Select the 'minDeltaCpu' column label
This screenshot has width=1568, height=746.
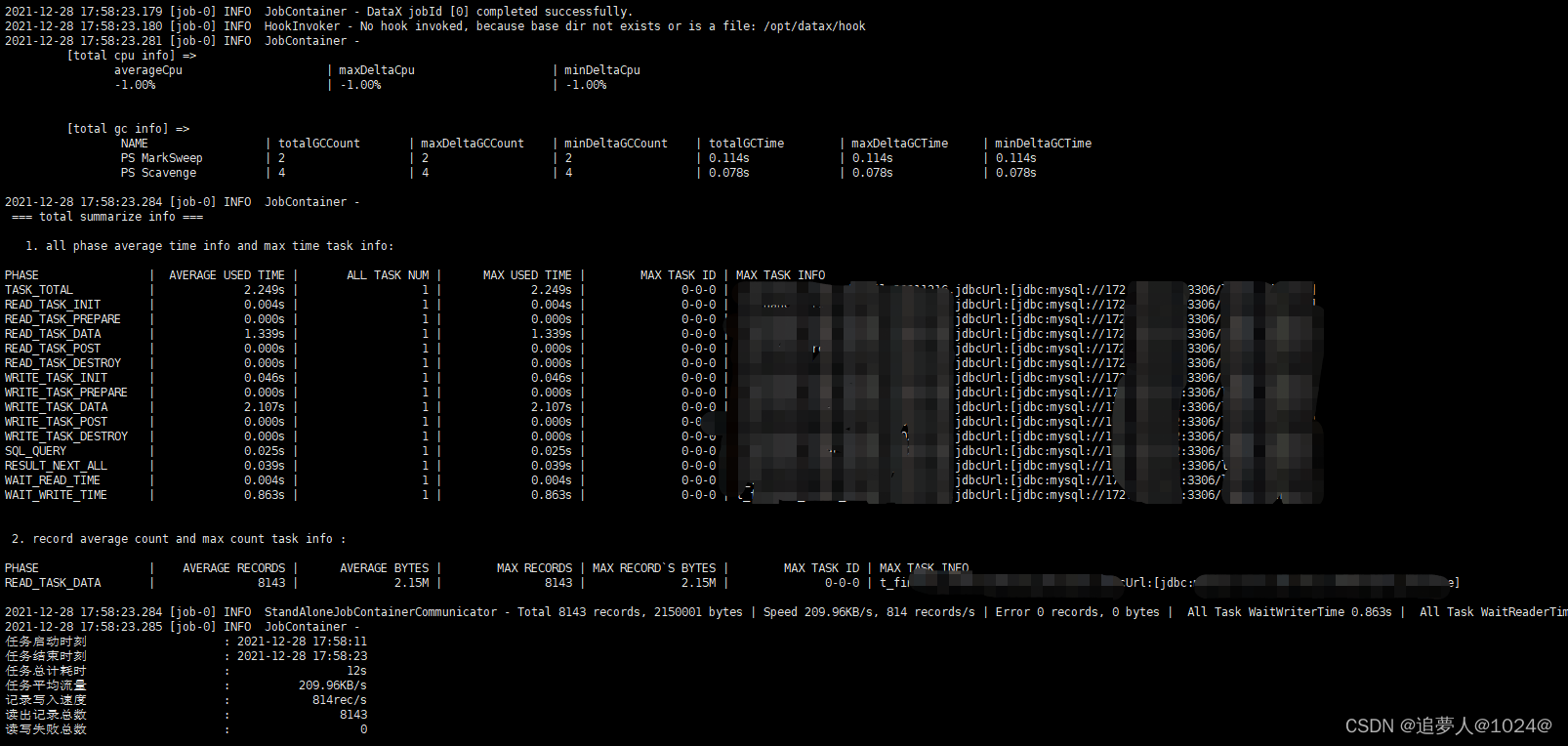click(602, 70)
